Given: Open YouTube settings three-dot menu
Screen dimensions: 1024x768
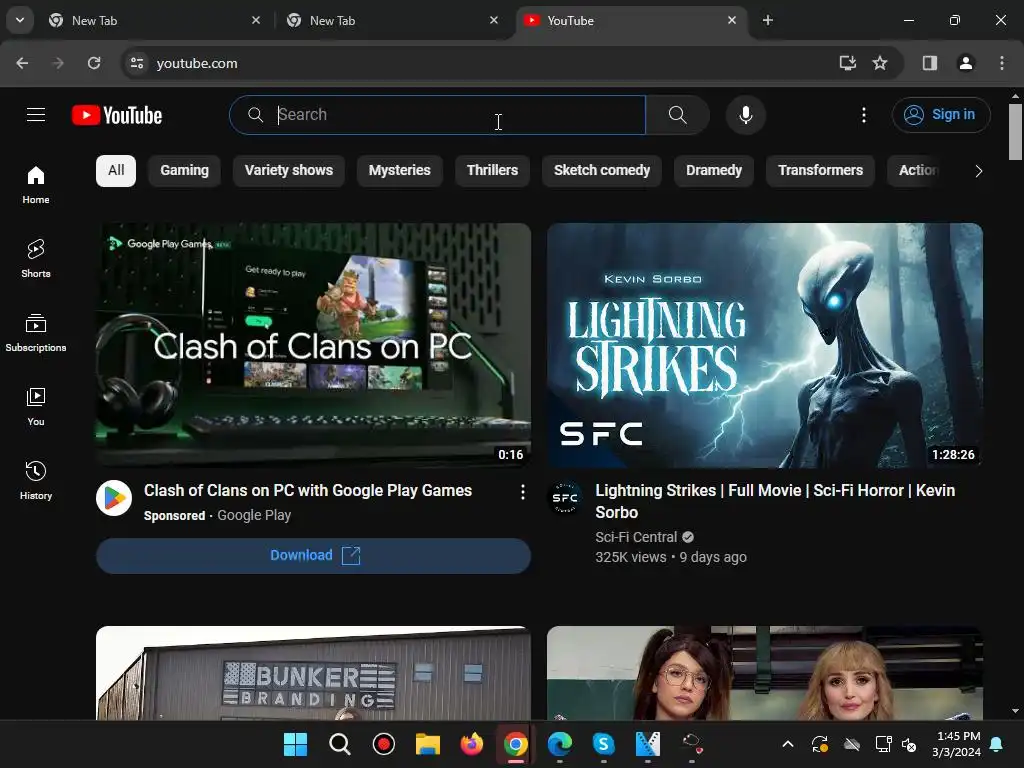Looking at the screenshot, I should point(863,115).
